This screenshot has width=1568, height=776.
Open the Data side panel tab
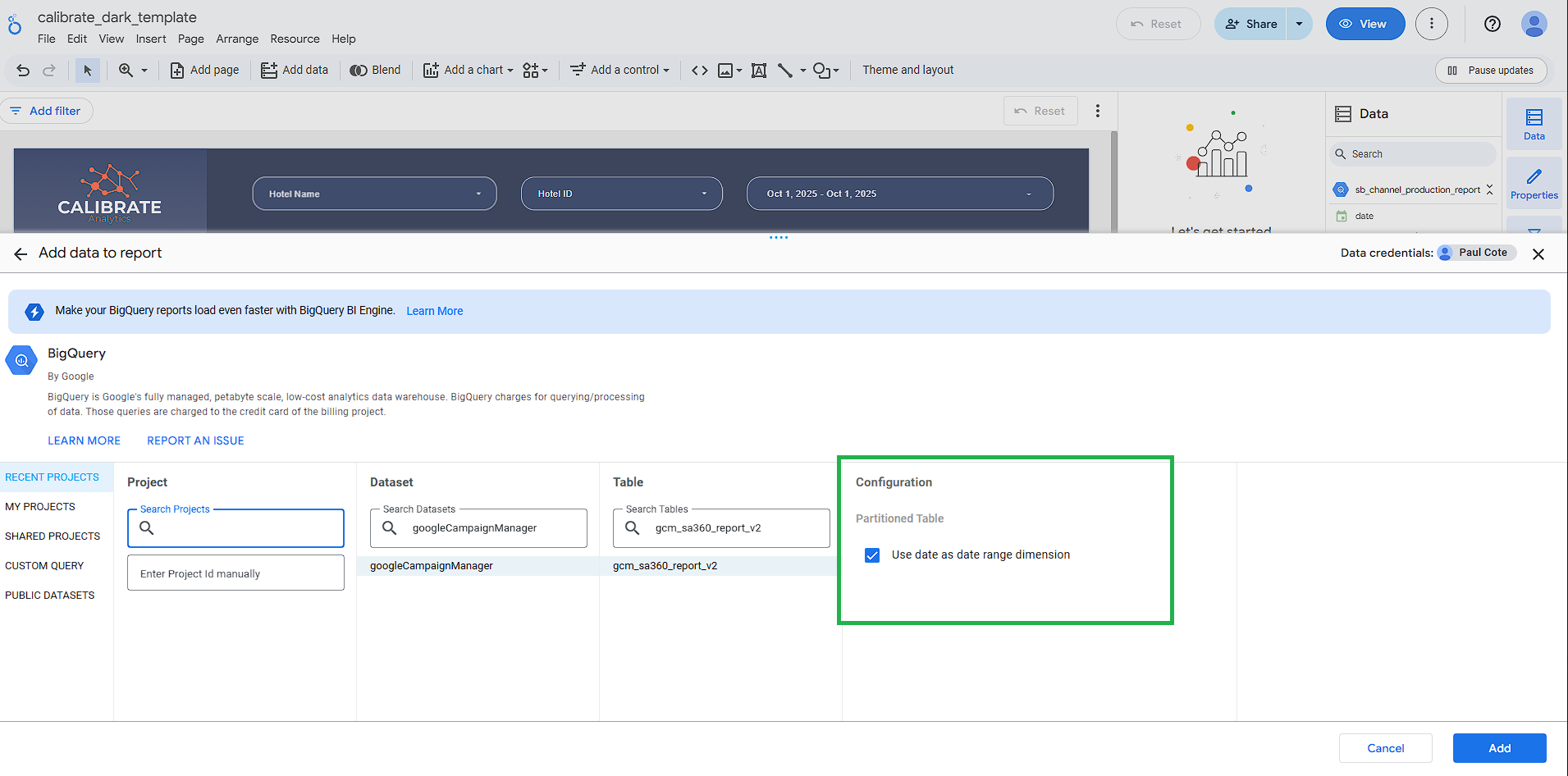1534,124
